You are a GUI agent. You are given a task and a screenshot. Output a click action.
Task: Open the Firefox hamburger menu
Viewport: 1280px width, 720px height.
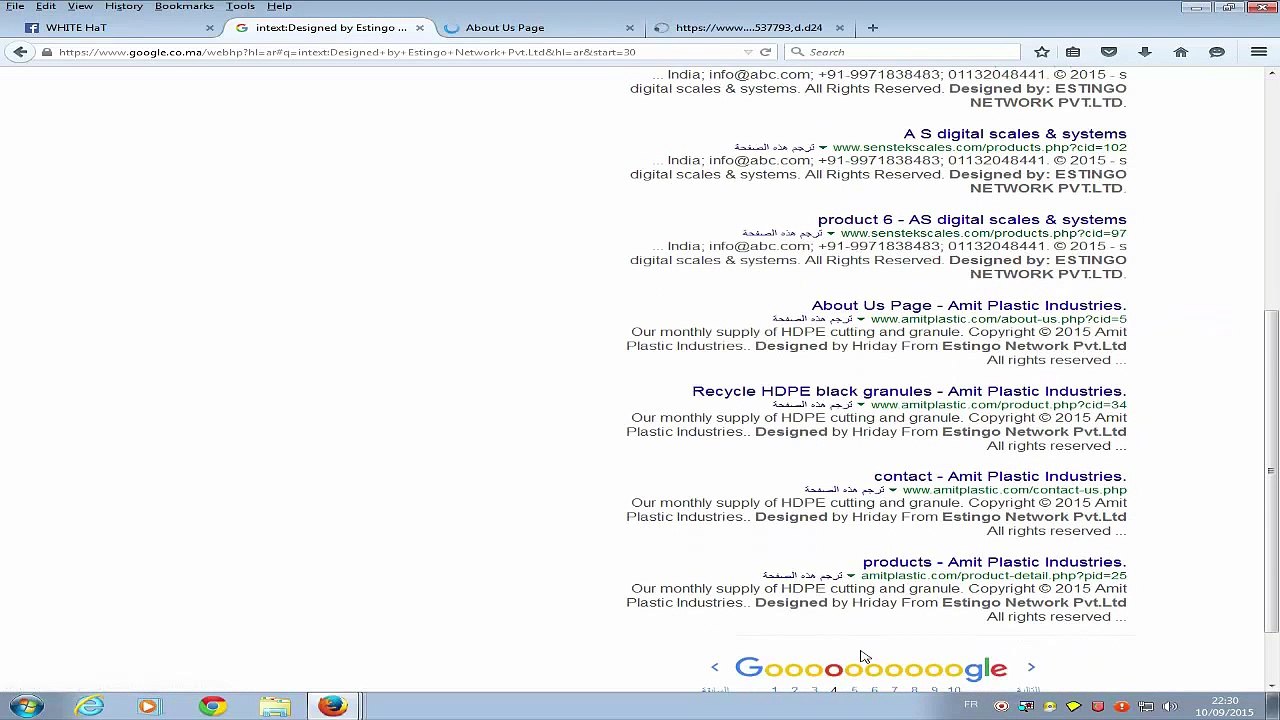pyautogui.click(x=1259, y=52)
